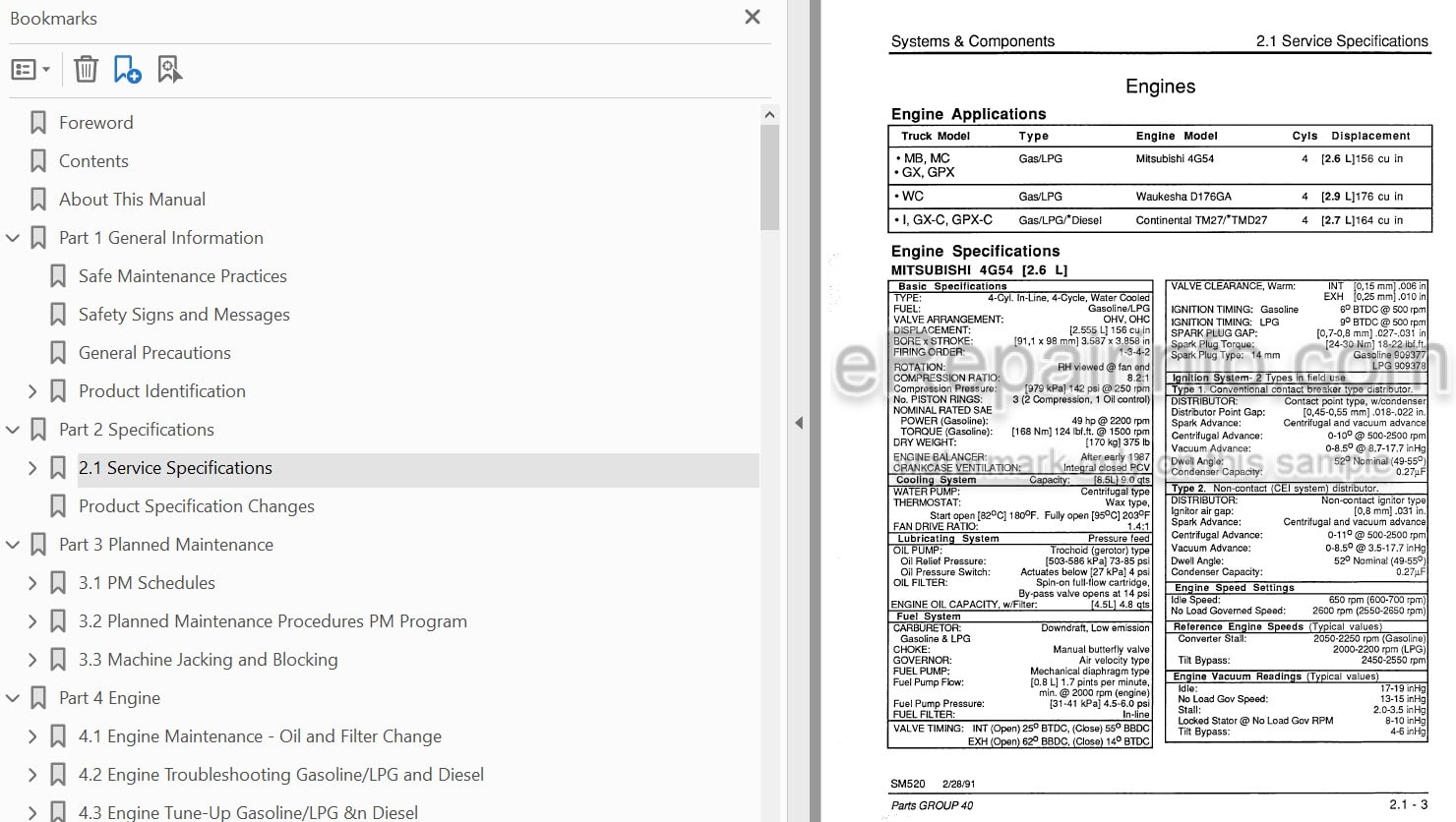Open Safety Signs and Messages bookmark

point(184,315)
